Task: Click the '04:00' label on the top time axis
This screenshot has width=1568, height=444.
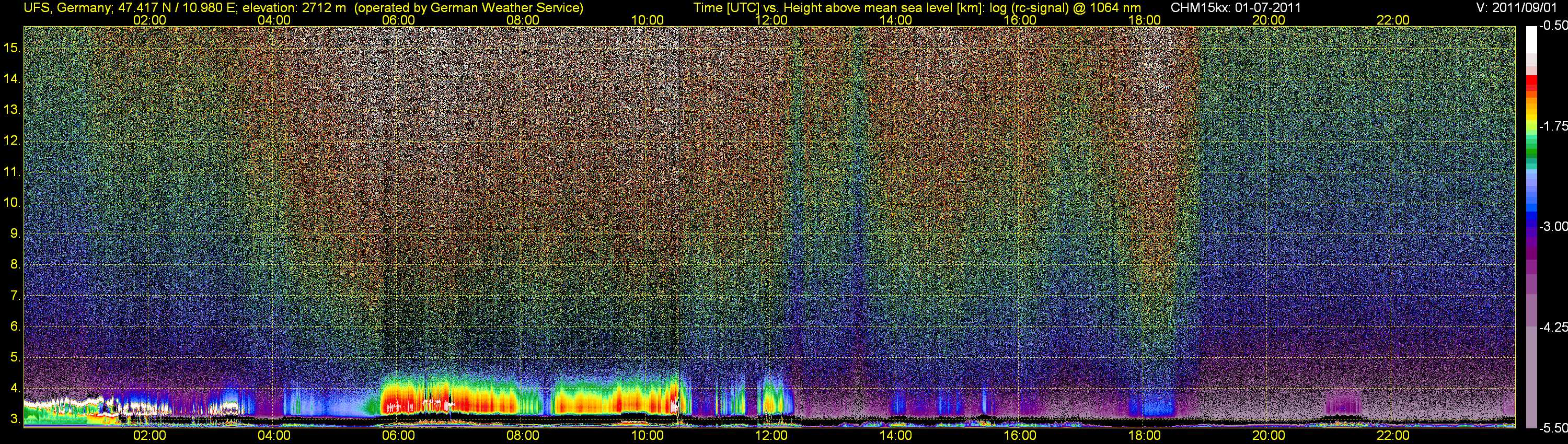Action: click(x=274, y=20)
